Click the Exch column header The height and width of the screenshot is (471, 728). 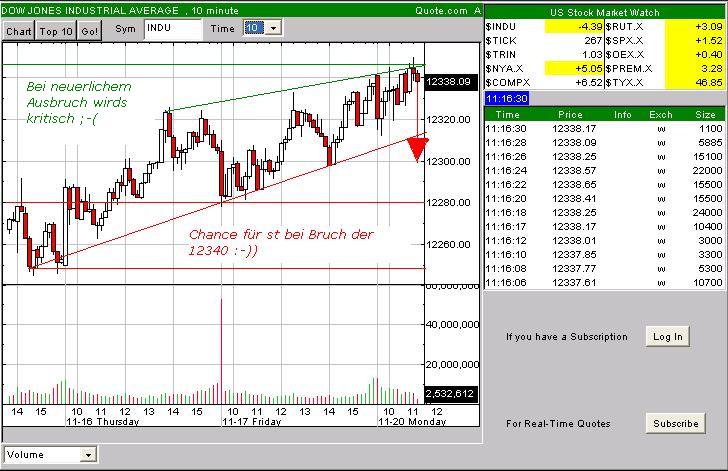[x=661, y=114]
